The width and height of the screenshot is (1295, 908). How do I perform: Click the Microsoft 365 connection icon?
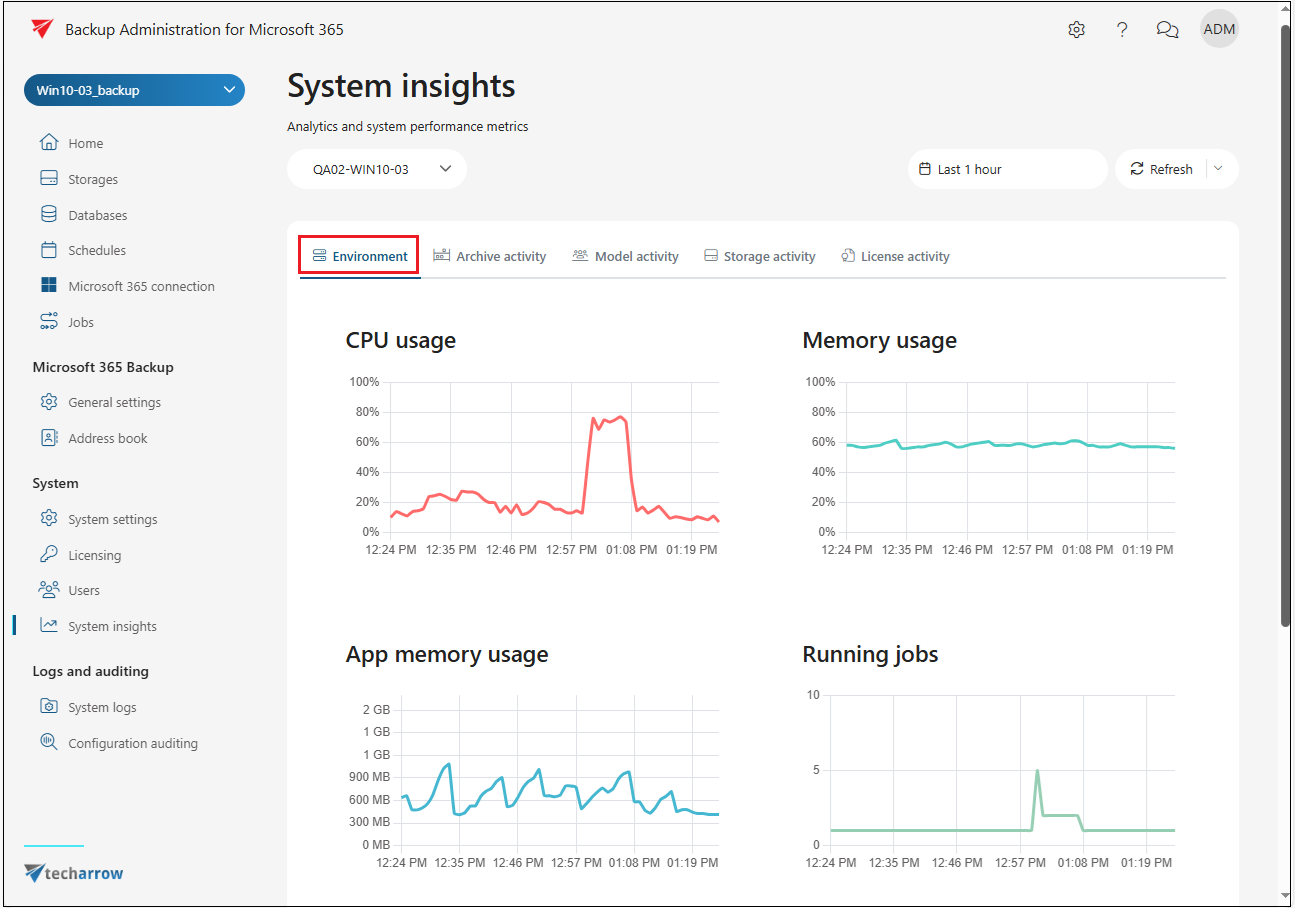pyautogui.click(x=49, y=286)
